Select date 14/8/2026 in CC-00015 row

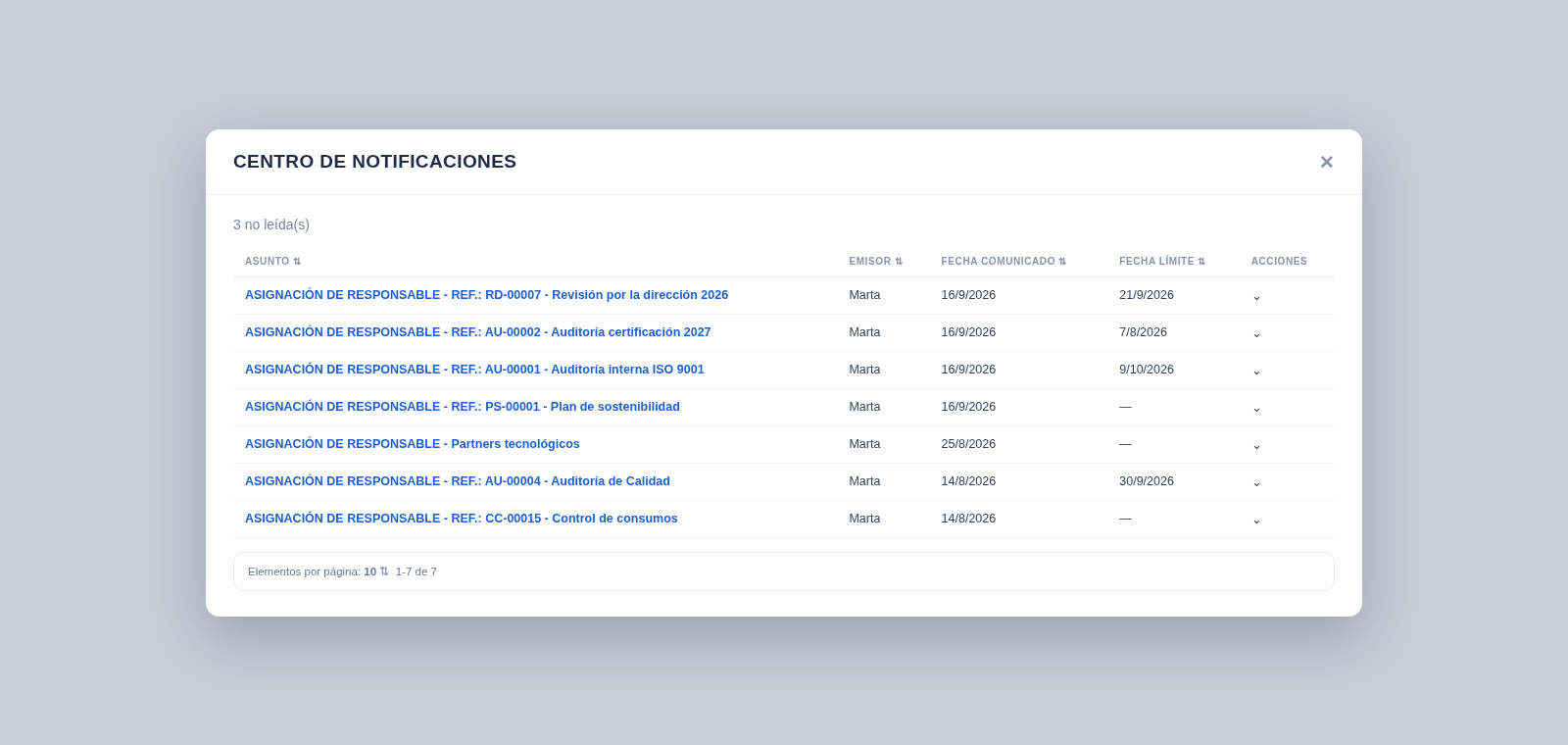tap(968, 519)
